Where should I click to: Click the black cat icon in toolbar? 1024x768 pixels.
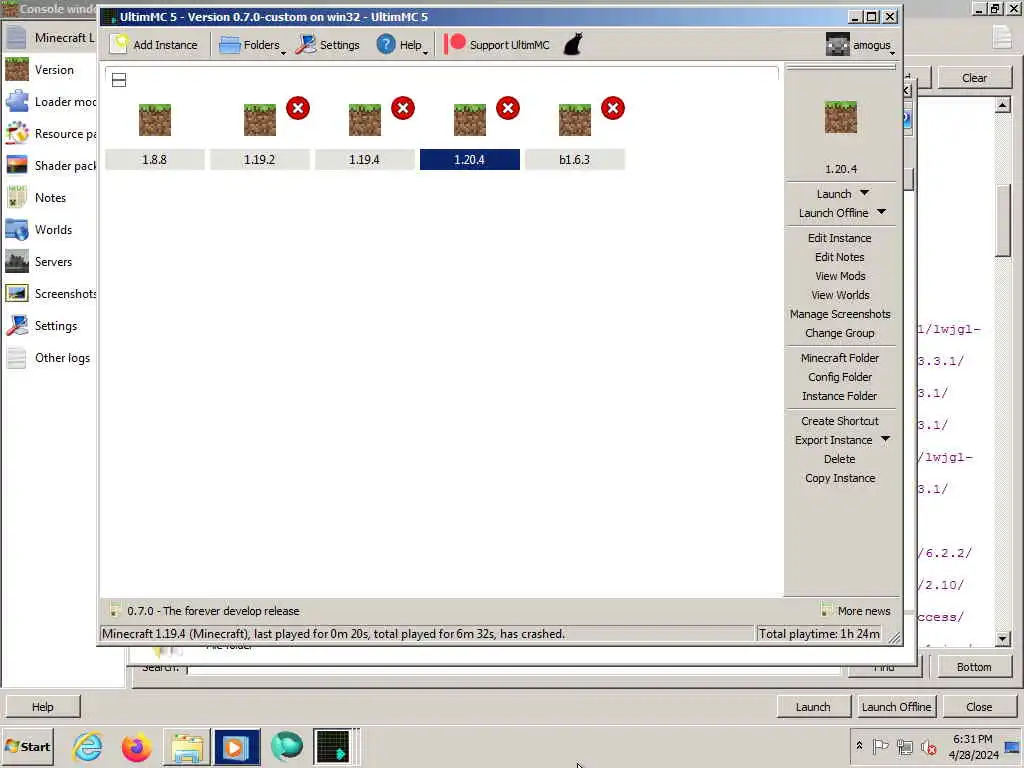tap(573, 45)
